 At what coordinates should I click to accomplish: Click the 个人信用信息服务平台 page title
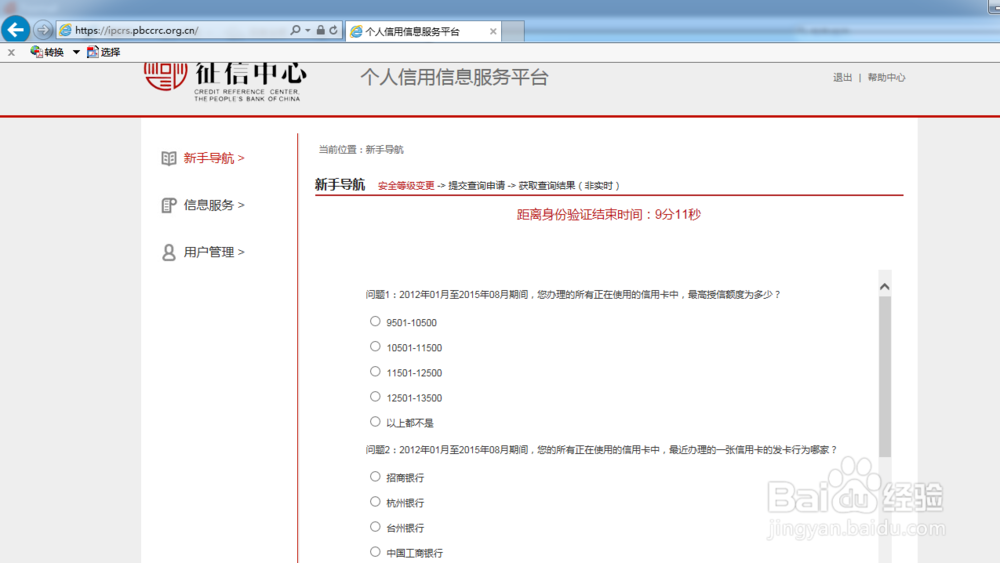[x=454, y=77]
